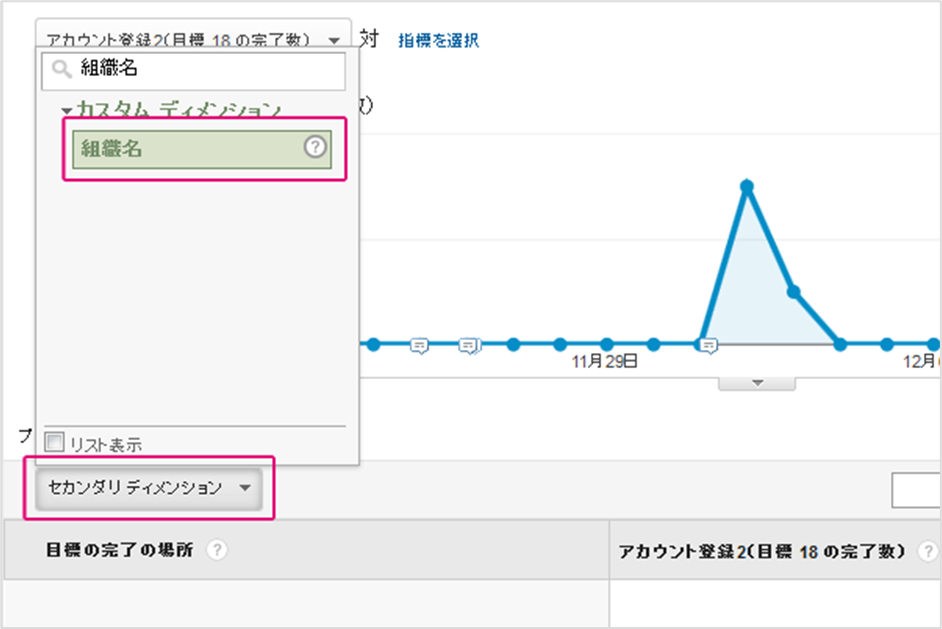Image resolution: width=942 pixels, height=629 pixels.
Task: Open the first annotation bubble on the timeline
Action: [x=420, y=345]
